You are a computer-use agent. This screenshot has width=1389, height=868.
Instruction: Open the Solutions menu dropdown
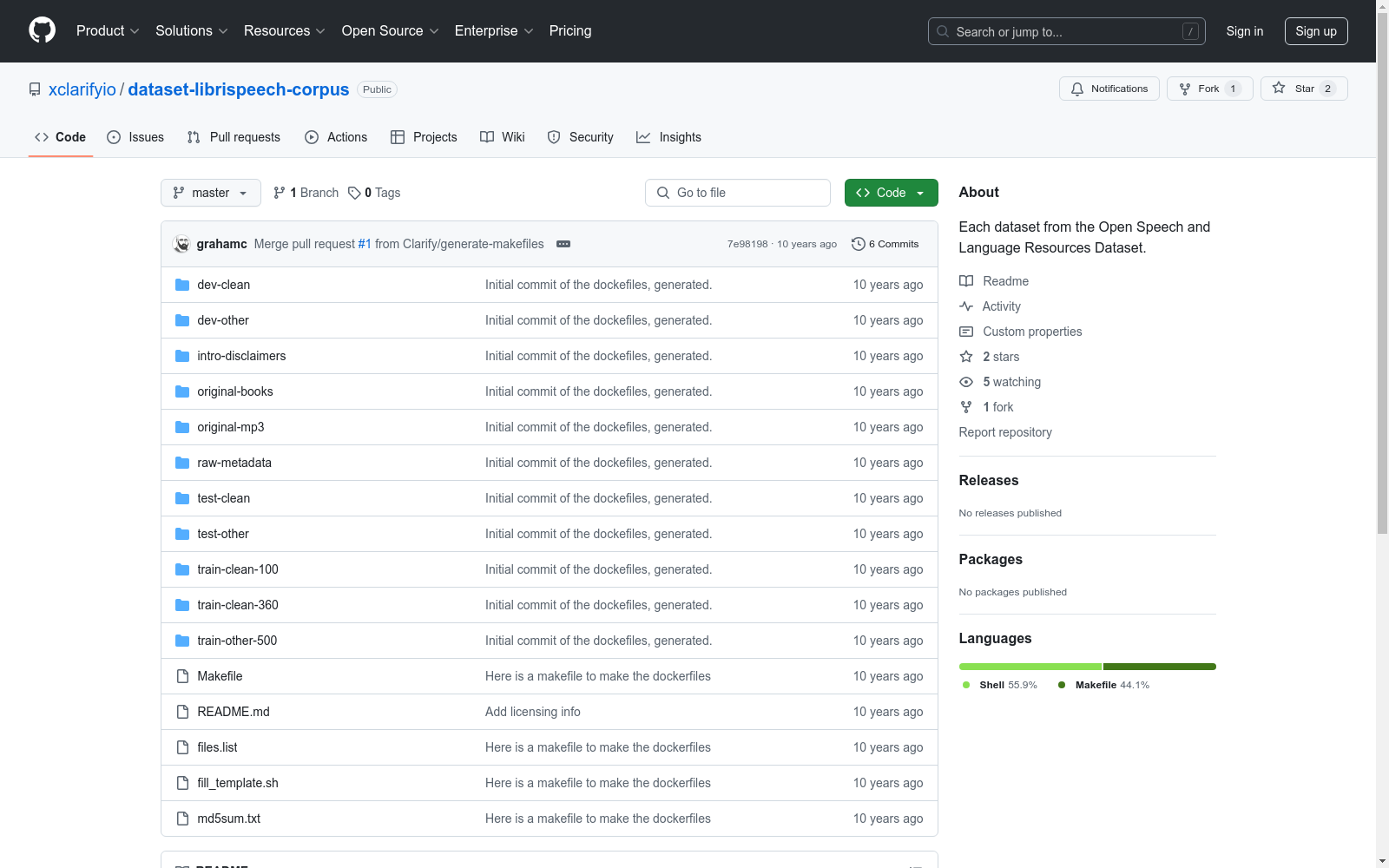coord(192,31)
